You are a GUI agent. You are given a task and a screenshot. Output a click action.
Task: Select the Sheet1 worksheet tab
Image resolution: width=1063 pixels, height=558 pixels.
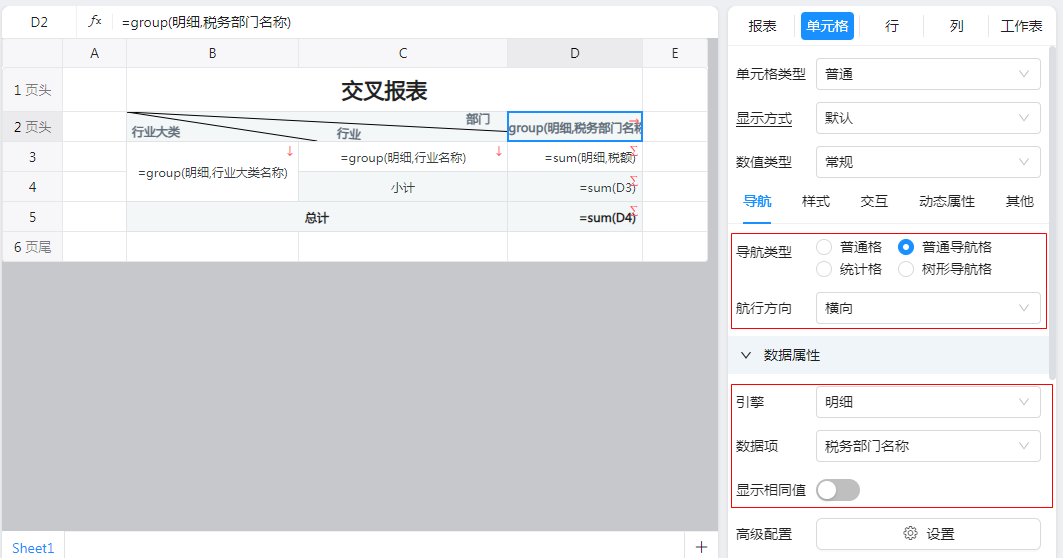pos(32,547)
